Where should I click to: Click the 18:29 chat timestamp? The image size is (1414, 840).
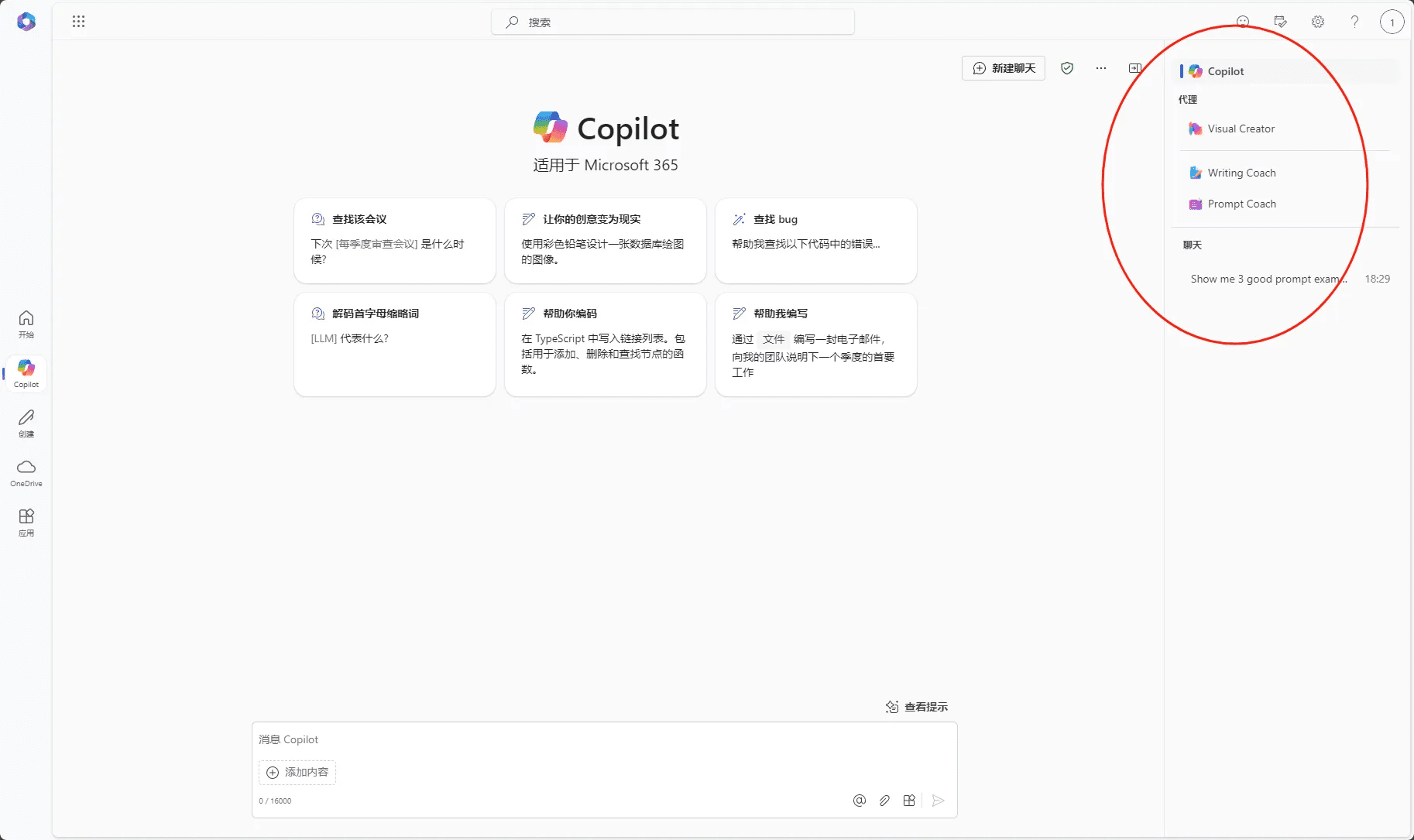coord(1378,279)
